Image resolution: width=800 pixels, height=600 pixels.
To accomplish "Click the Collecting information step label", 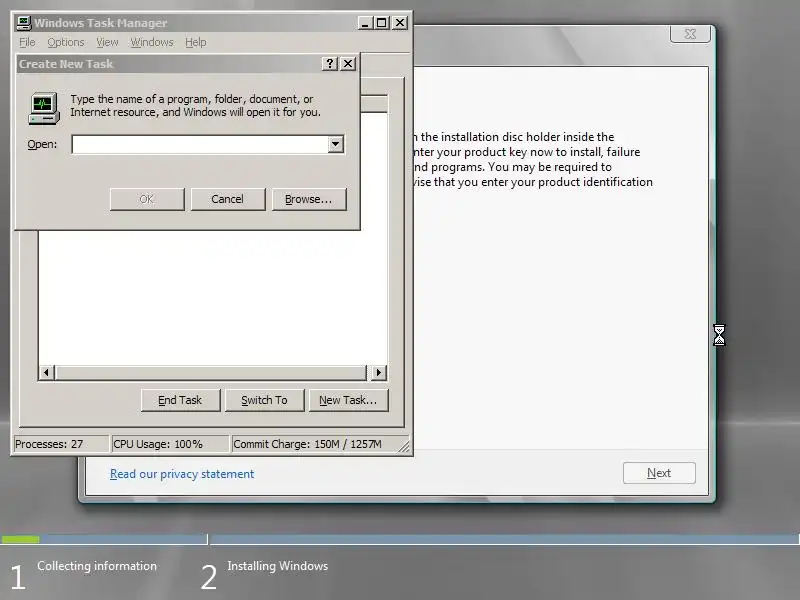I will (97, 566).
